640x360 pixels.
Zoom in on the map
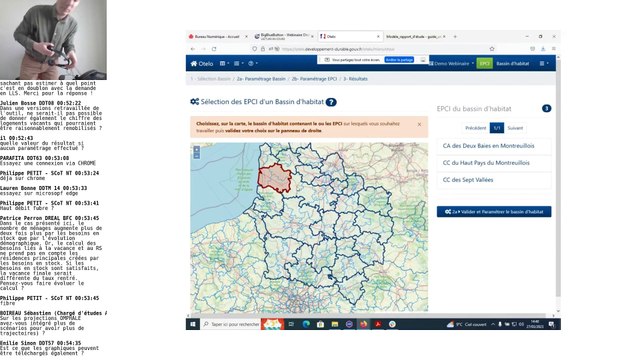(197, 149)
